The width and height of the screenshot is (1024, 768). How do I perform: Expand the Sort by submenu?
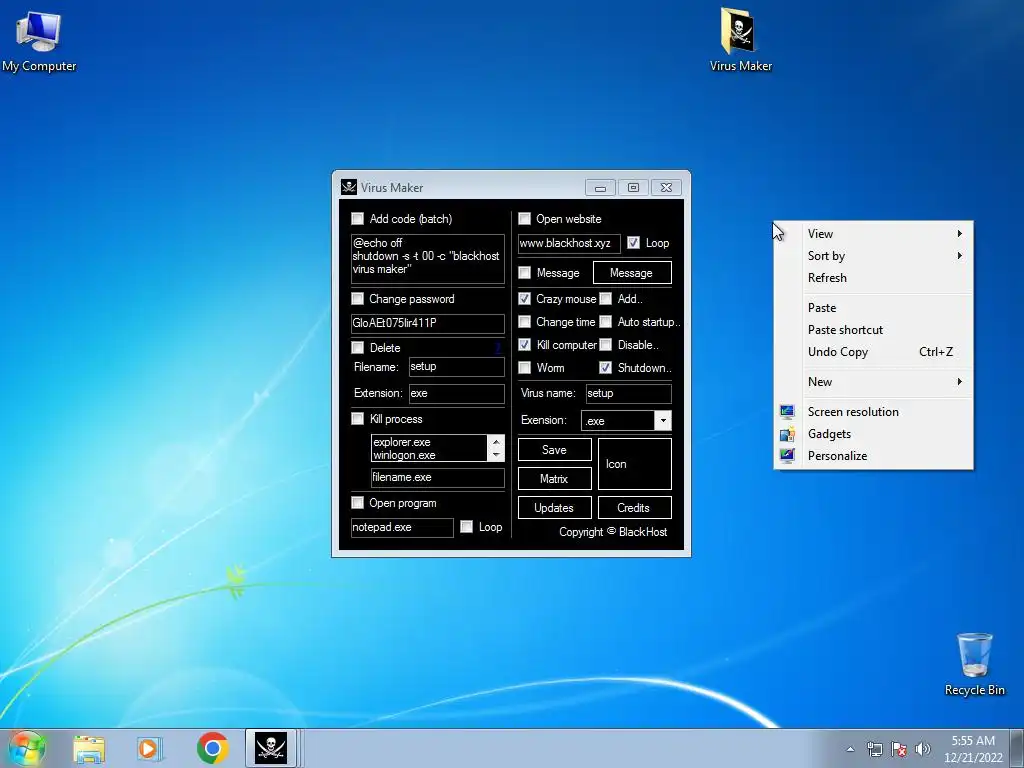click(874, 256)
